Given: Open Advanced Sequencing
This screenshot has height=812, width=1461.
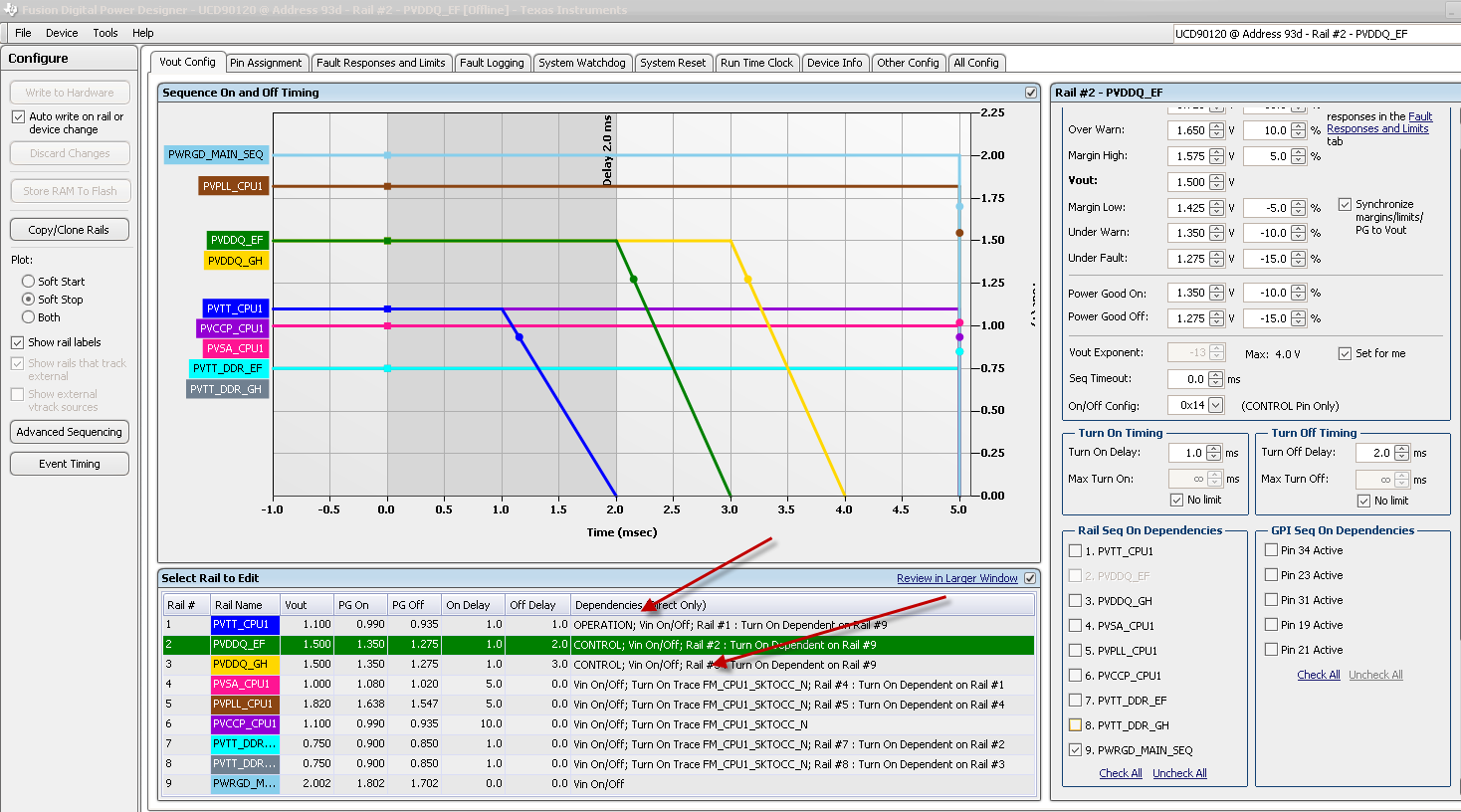Looking at the screenshot, I should click(70, 432).
